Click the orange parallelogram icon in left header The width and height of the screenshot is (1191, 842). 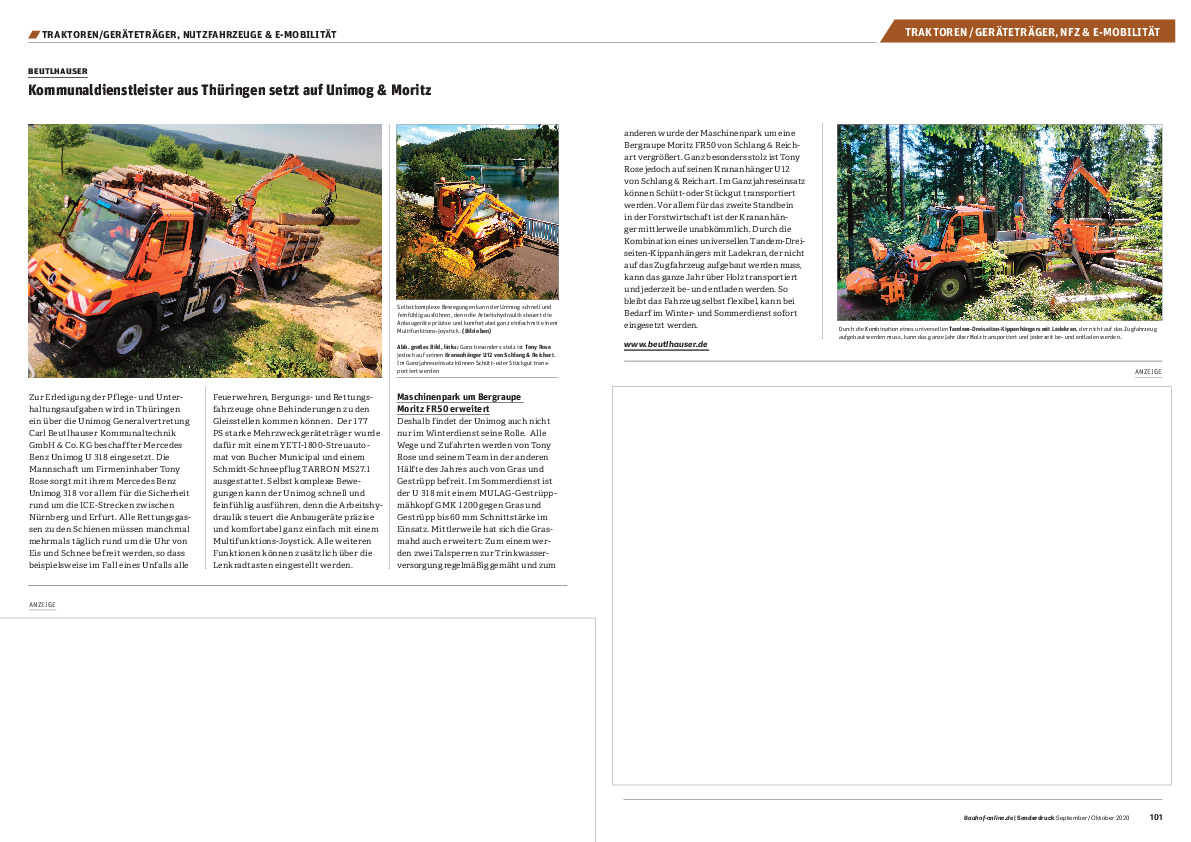pyautogui.click(x=34, y=34)
